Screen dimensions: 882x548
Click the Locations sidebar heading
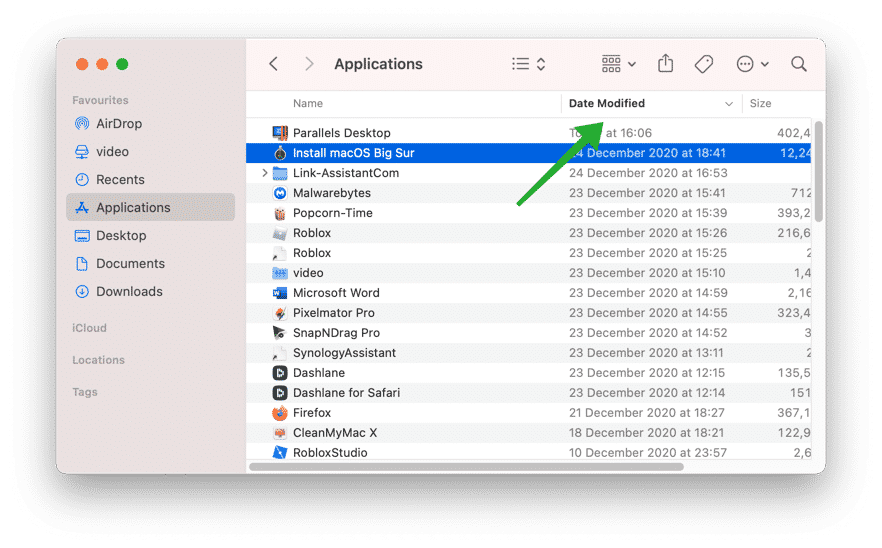click(x=98, y=360)
